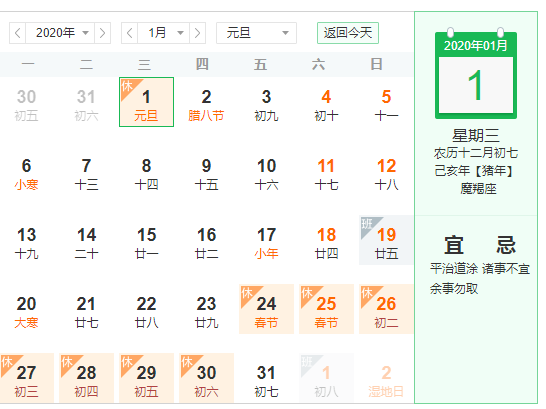Open the 2020年 year dropdown

click(60, 33)
